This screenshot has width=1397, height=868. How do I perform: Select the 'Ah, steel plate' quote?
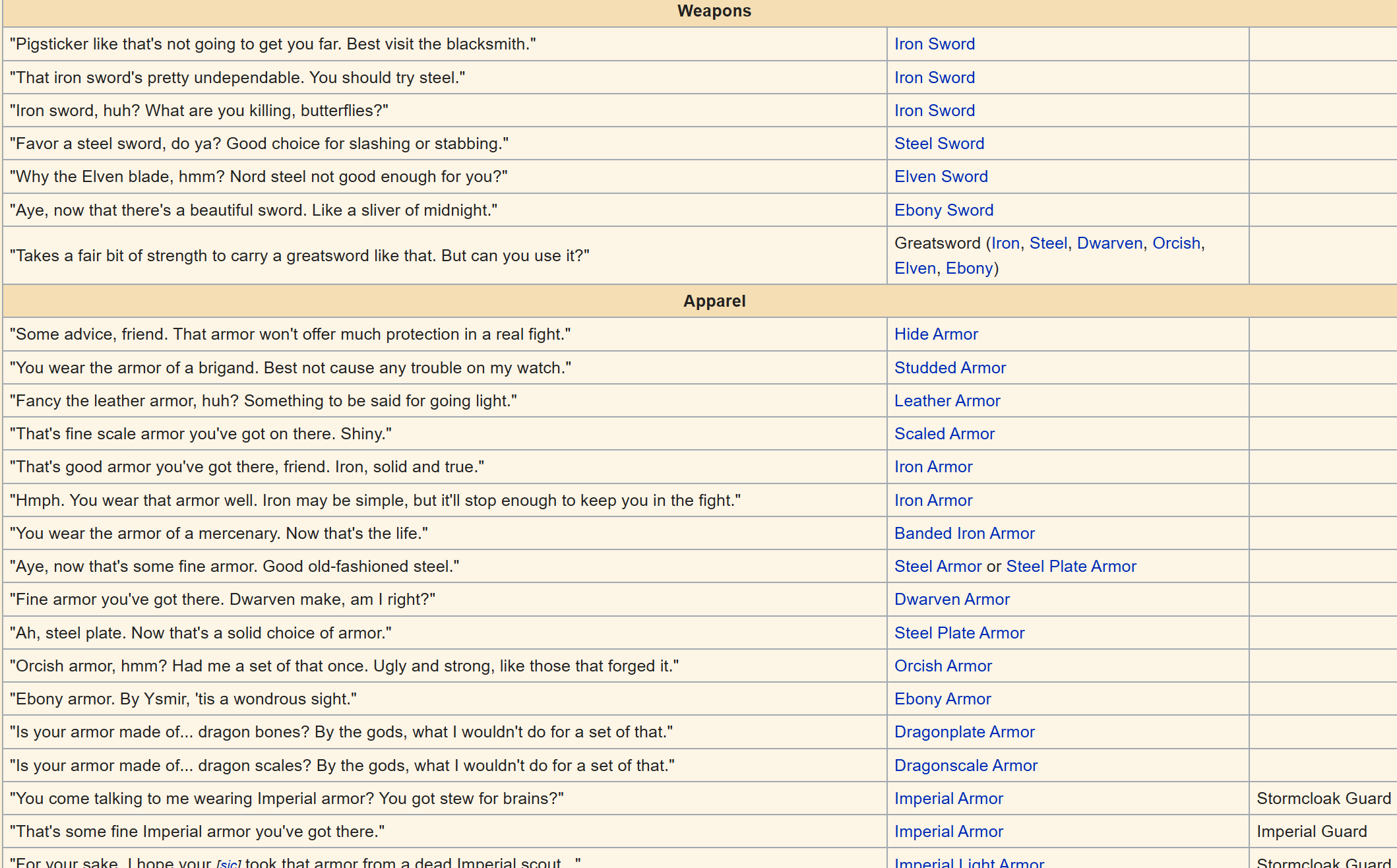pyautogui.click(x=201, y=633)
